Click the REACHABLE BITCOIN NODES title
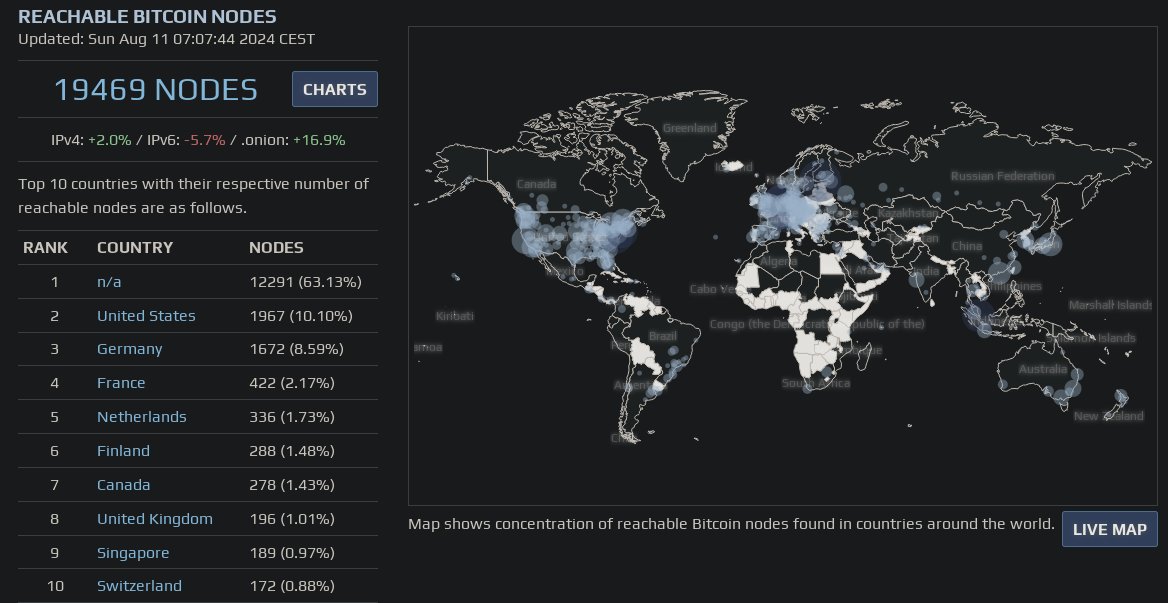The image size is (1168, 603). point(147,16)
